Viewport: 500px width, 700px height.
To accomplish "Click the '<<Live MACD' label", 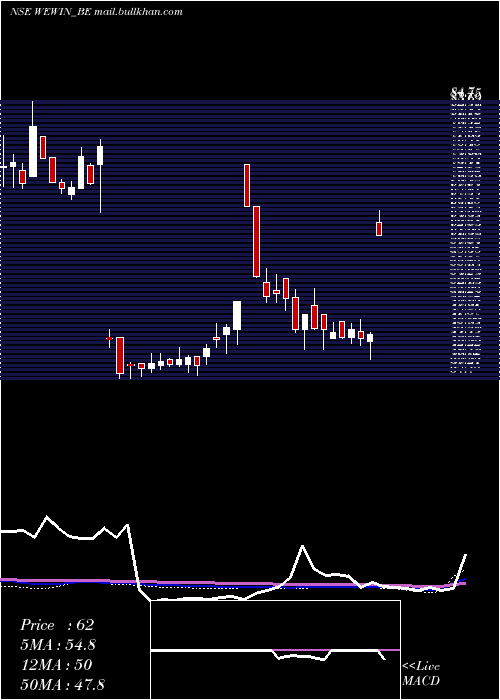I will (421, 673).
